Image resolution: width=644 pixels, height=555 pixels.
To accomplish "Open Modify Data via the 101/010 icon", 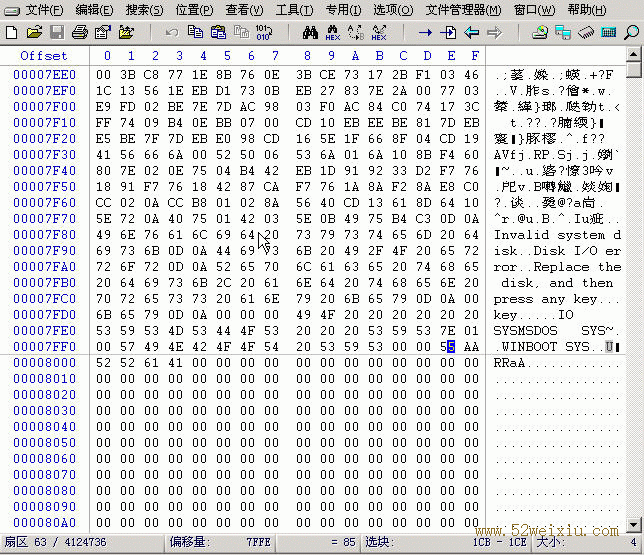I will (x=263, y=32).
